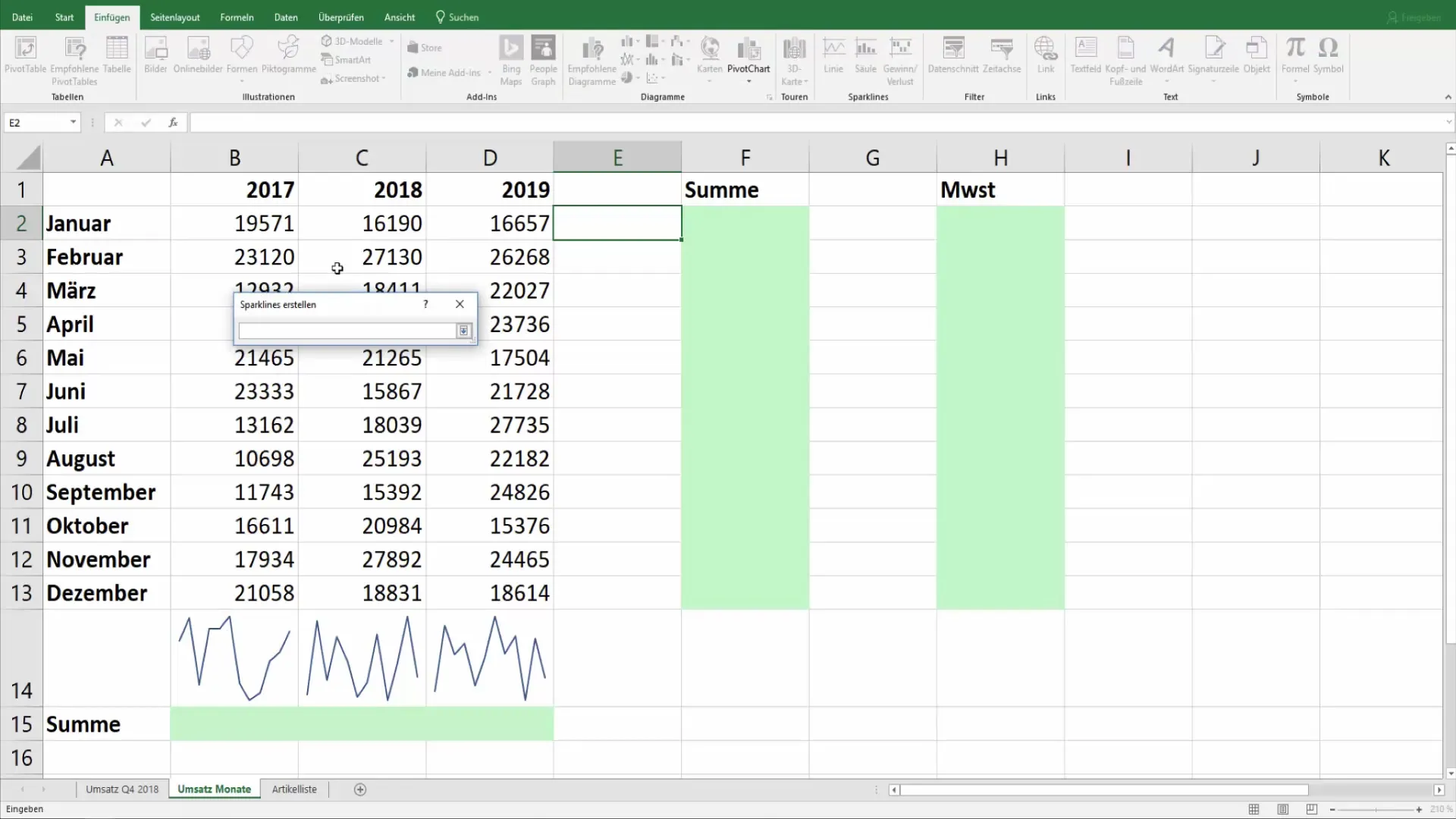Click the Suchen search box

tap(457, 17)
